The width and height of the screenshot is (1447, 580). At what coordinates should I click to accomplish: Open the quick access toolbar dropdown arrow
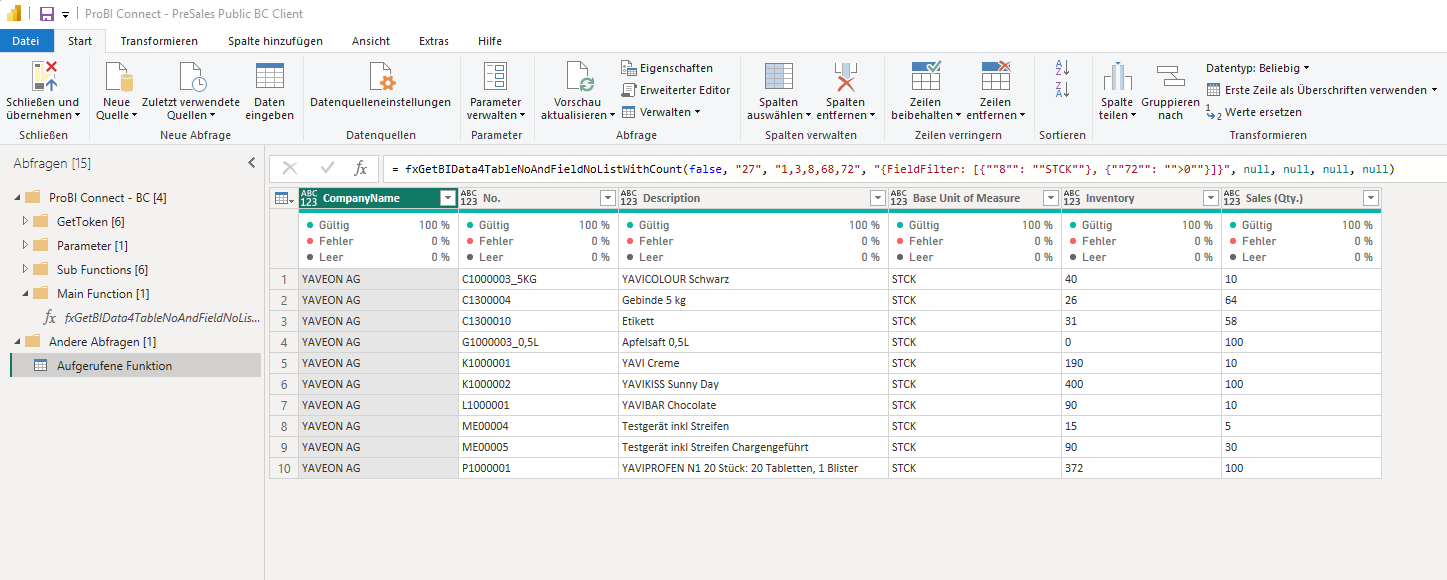[x=65, y=15]
